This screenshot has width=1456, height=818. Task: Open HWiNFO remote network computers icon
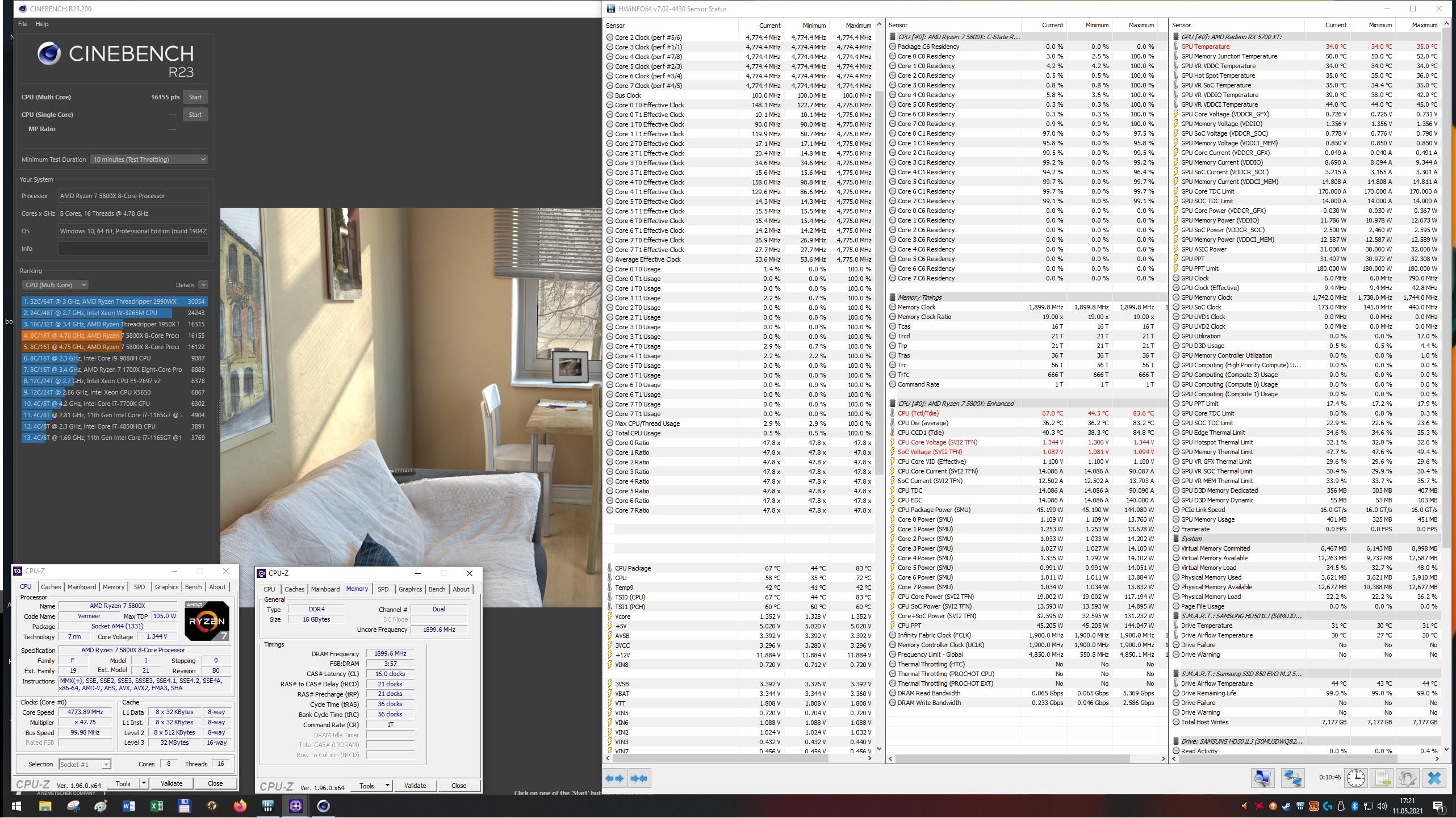point(1292,778)
